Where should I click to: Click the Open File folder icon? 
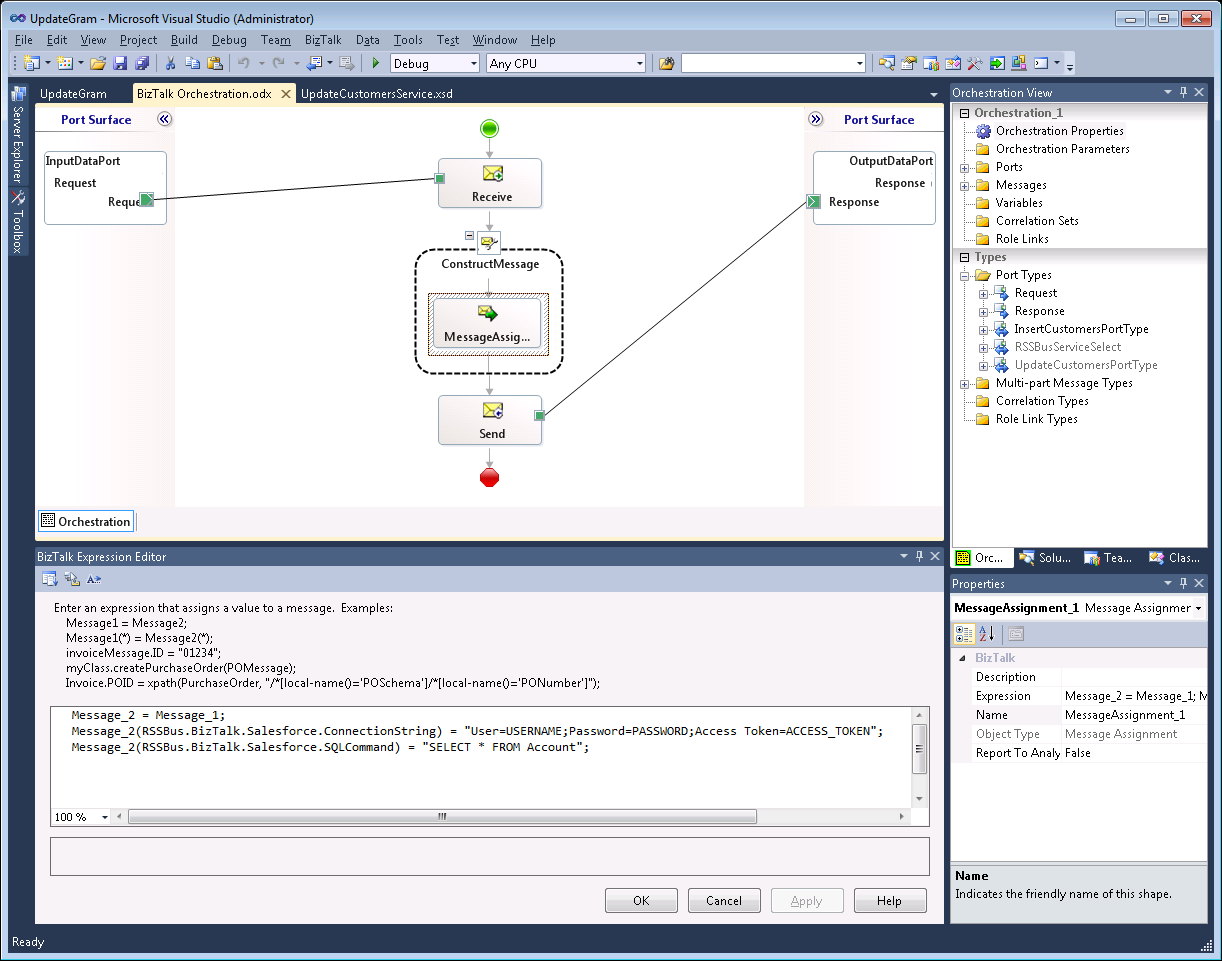pos(98,63)
